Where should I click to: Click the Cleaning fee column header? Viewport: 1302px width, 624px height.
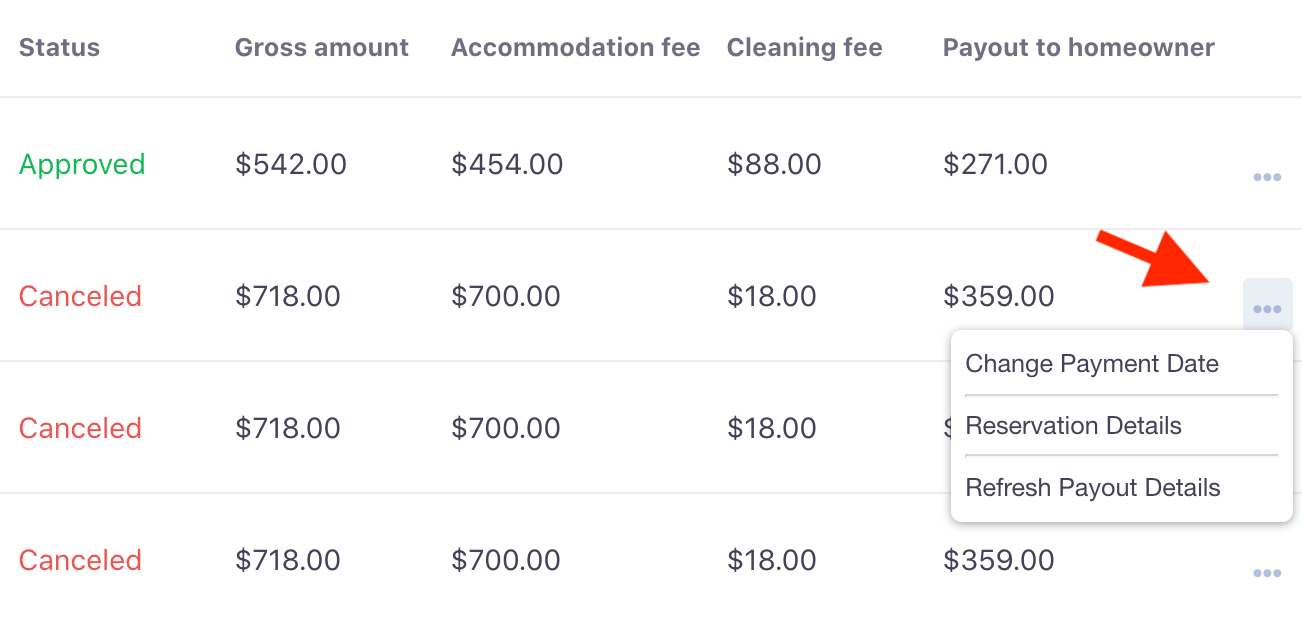click(x=805, y=47)
